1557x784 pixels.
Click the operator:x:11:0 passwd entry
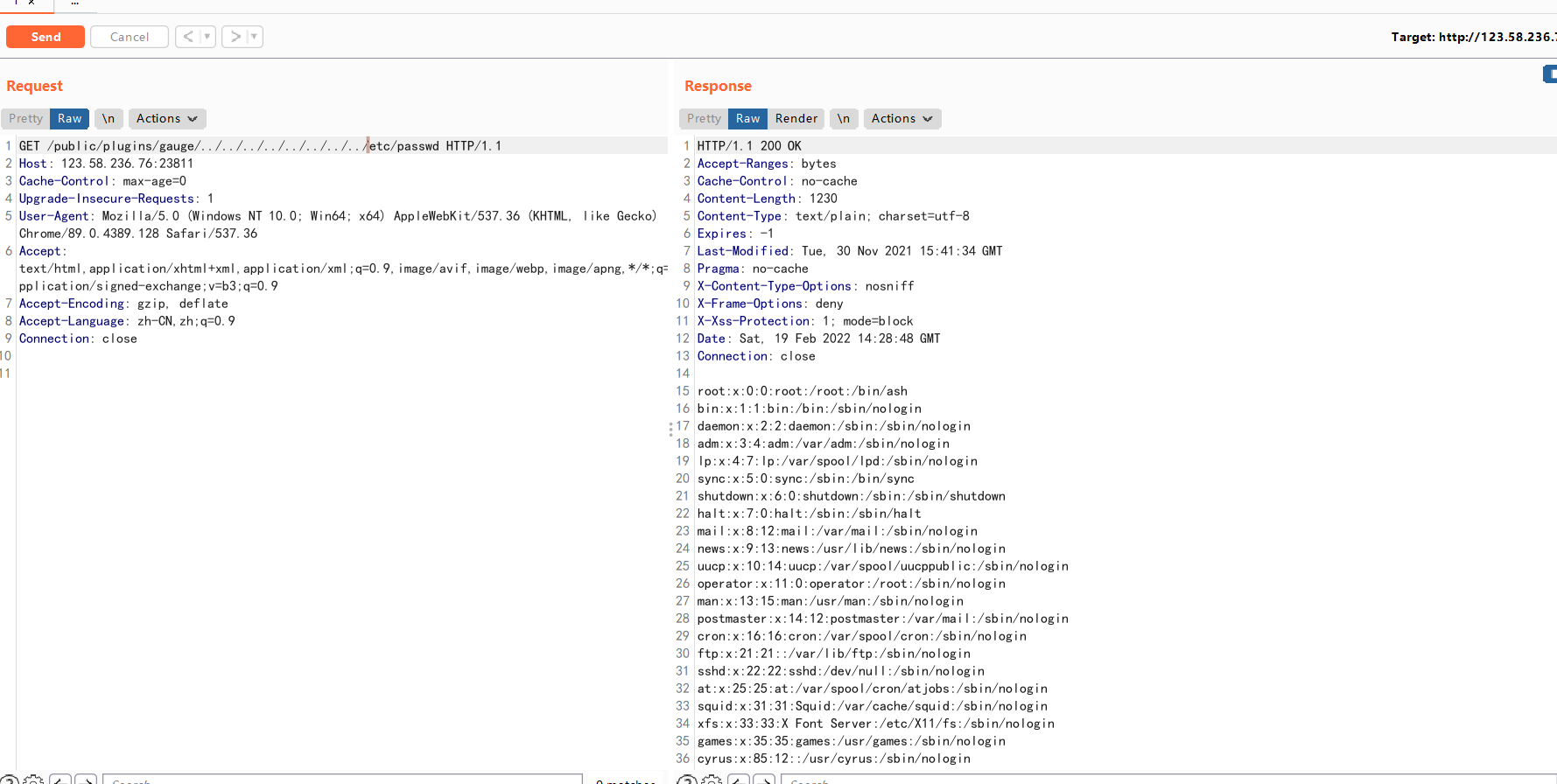coord(852,584)
